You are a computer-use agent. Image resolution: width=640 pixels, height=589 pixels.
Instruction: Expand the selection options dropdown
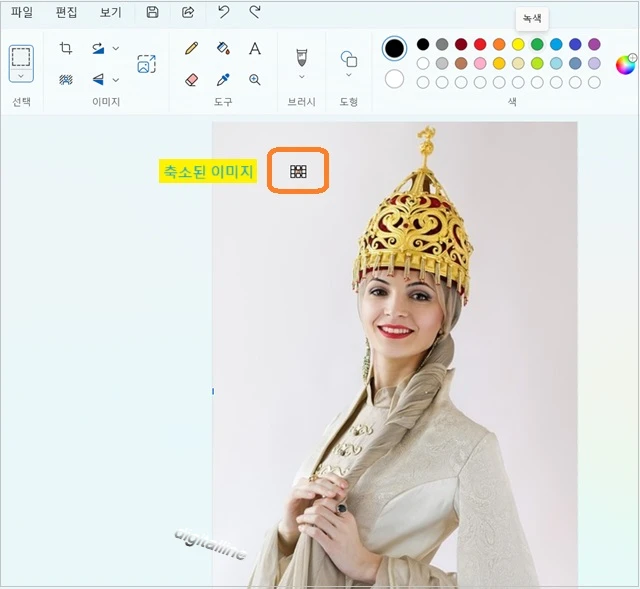(x=21, y=76)
